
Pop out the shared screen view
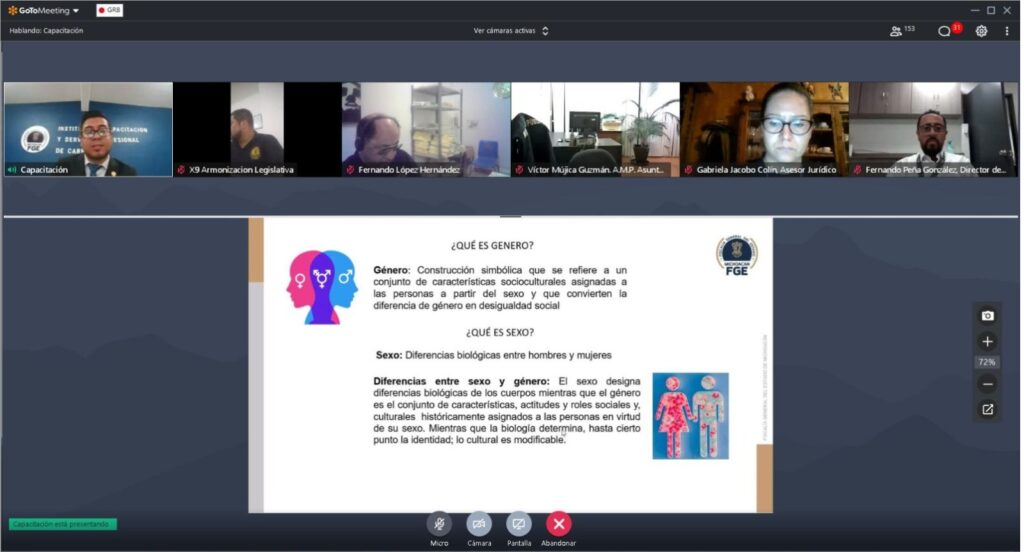pos(987,409)
